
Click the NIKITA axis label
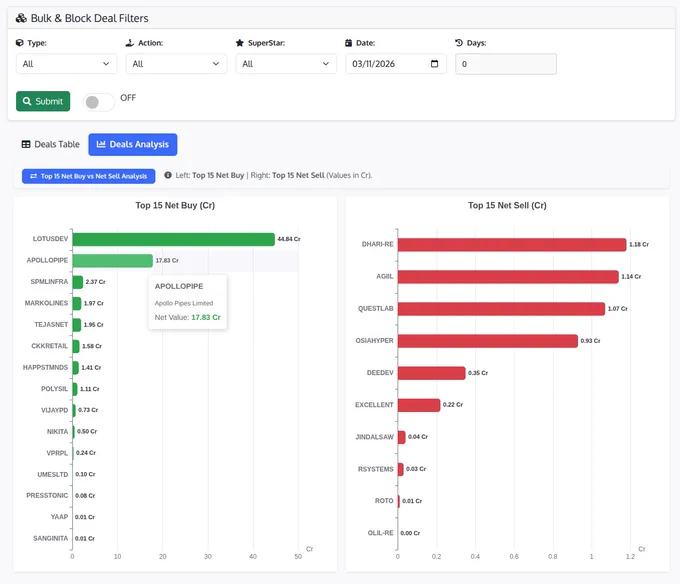57,432
